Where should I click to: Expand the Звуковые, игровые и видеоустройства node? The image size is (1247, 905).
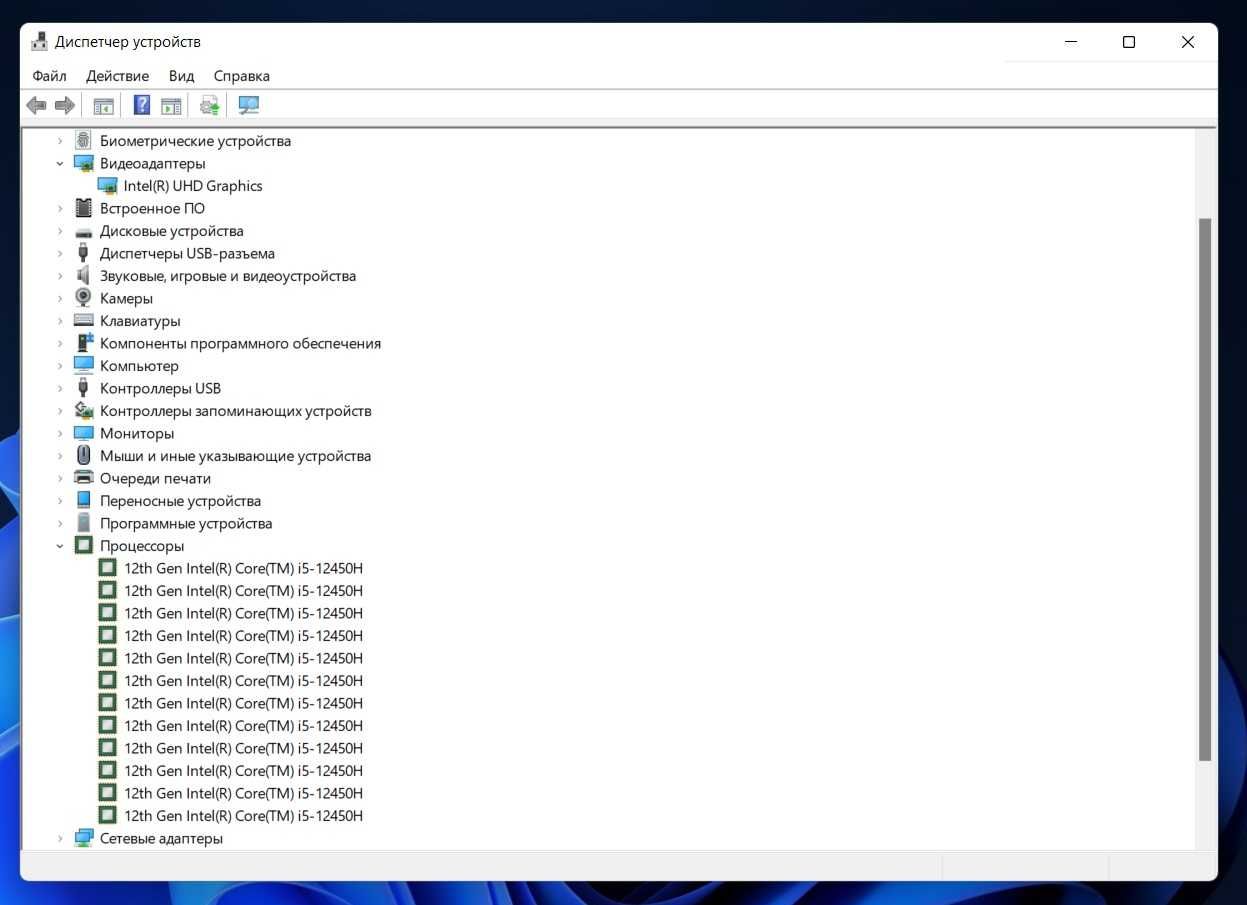coord(60,276)
